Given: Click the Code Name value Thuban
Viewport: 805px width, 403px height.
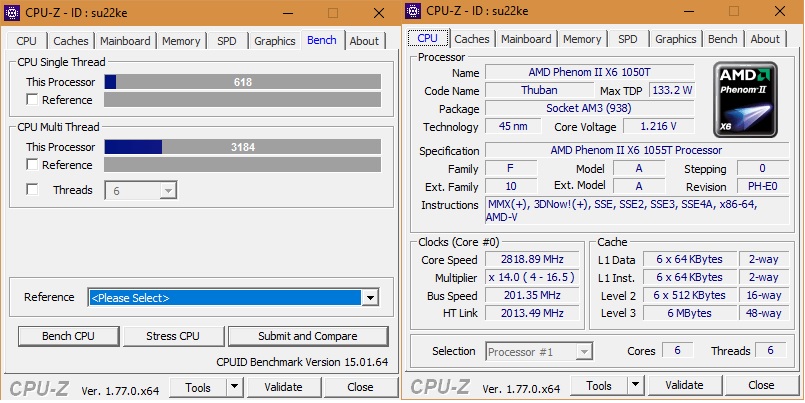Looking at the screenshot, I should [539, 90].
